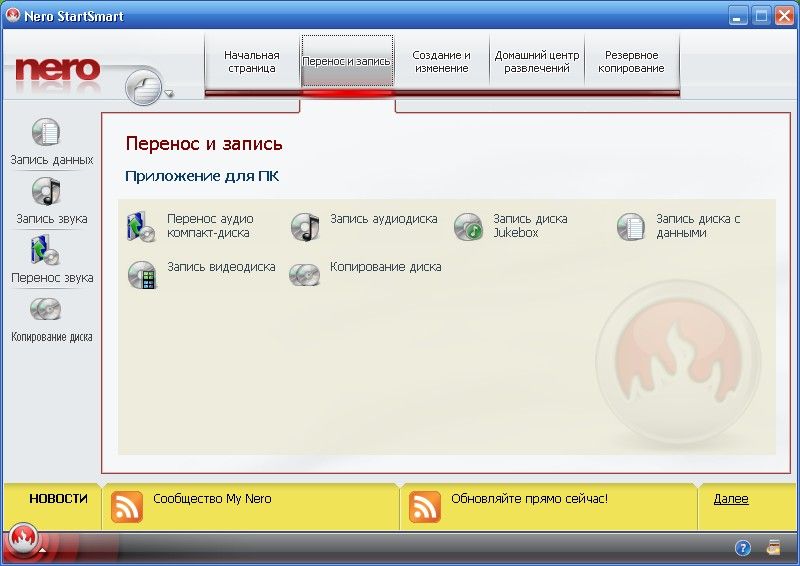Select the Перенос и запись tab
Image resolution: width=800 pixels, height=566 pixels.
[347, 61]
